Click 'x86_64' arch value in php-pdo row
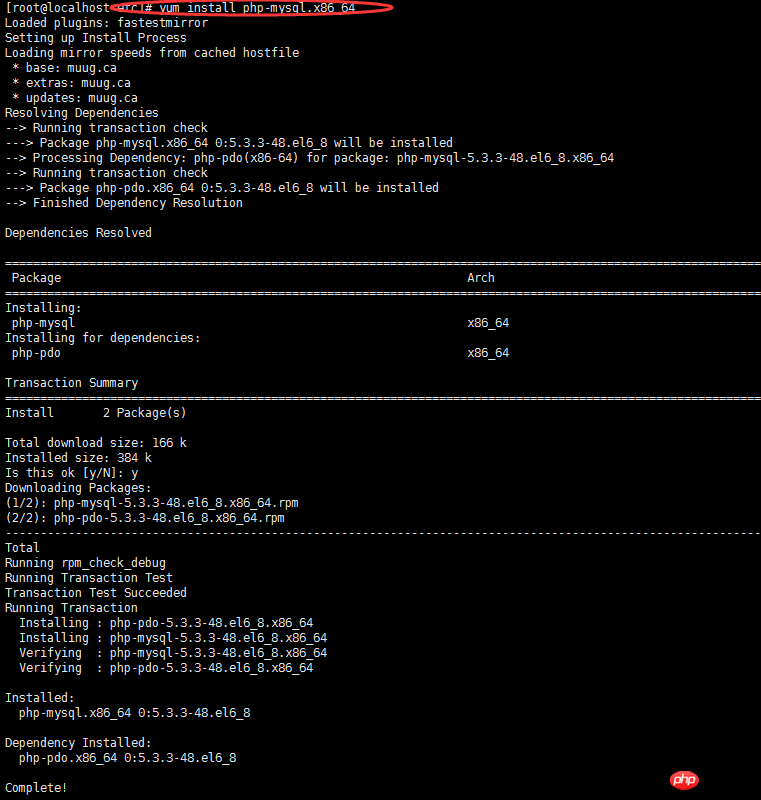Image resolution: width=761 pixels, height=800 pixels. tap(488, 353)
